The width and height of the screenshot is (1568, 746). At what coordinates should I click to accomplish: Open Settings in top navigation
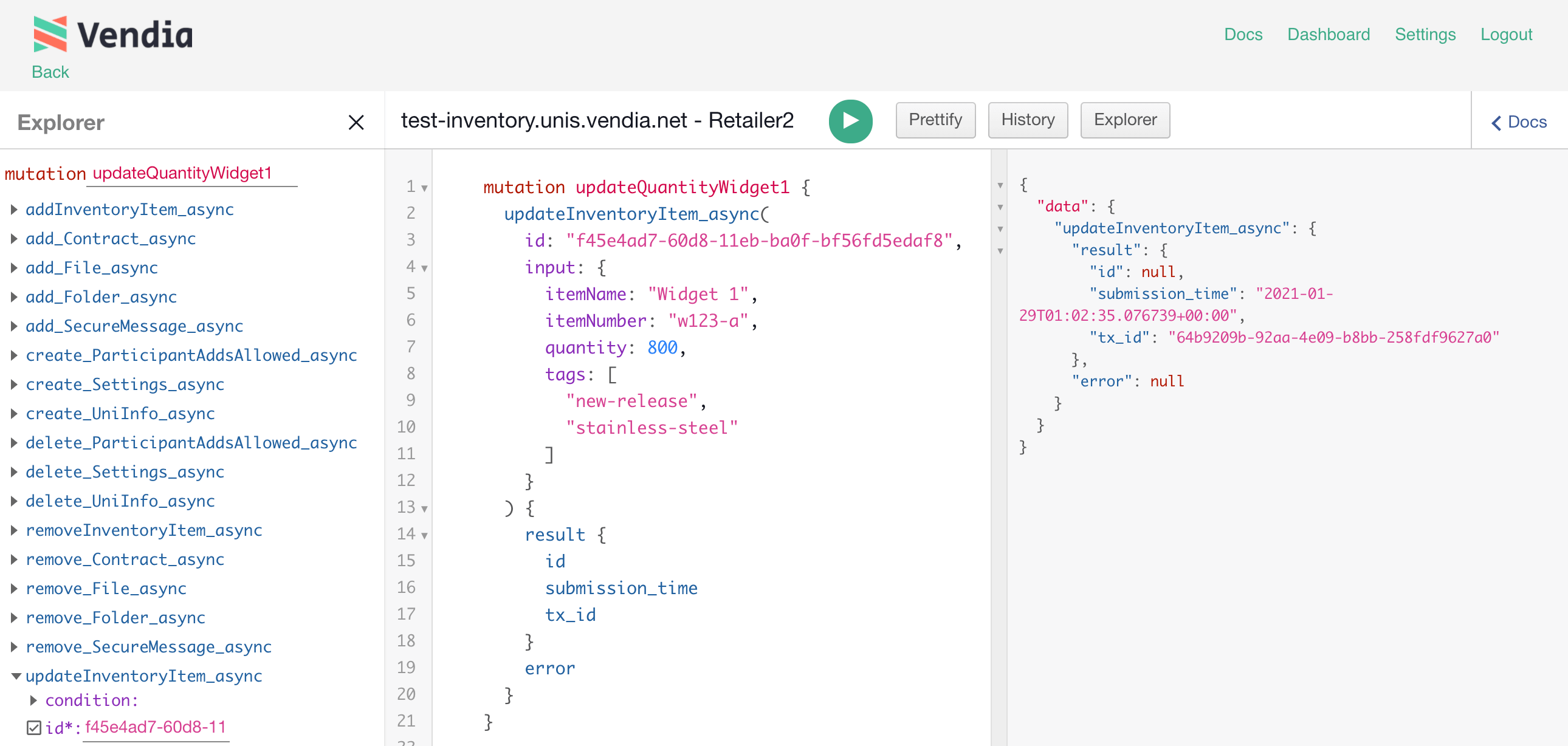click(1425, 34)
